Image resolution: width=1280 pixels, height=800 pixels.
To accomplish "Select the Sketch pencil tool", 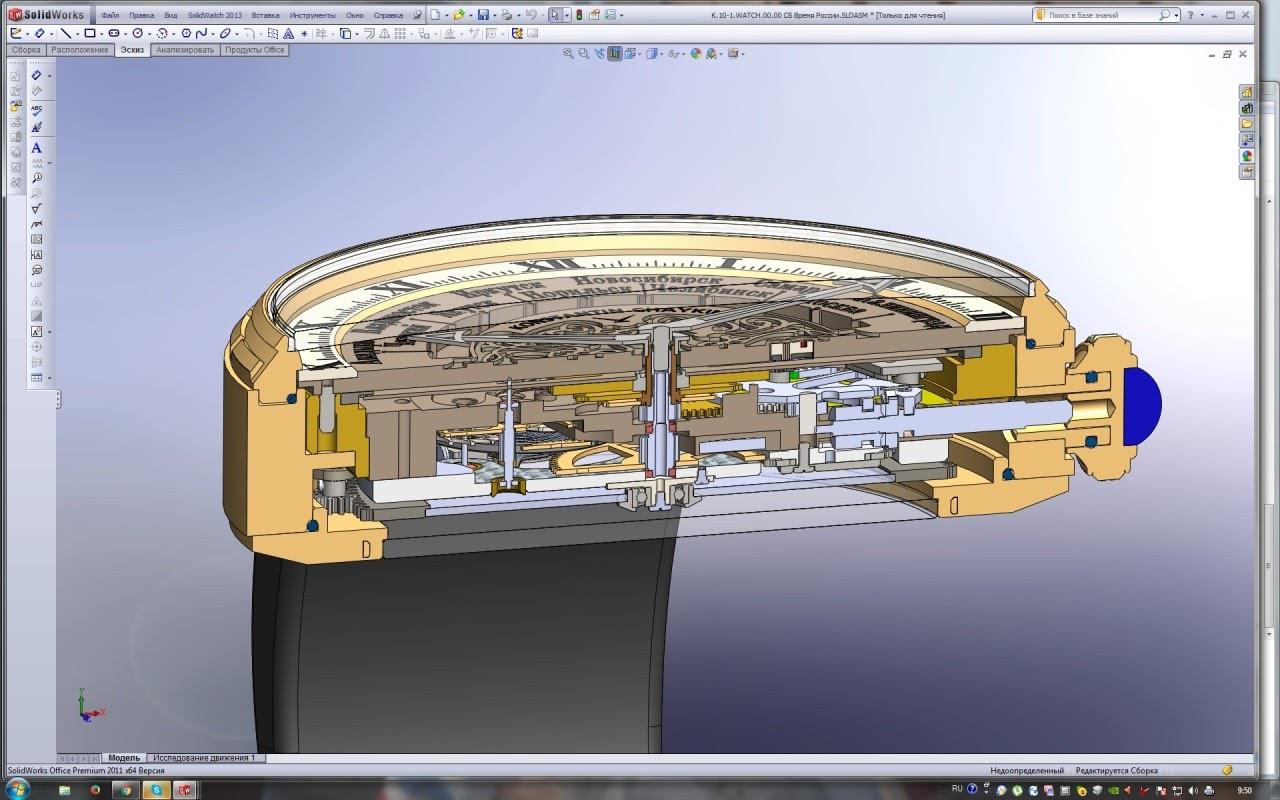I will (x=16, y=33).
